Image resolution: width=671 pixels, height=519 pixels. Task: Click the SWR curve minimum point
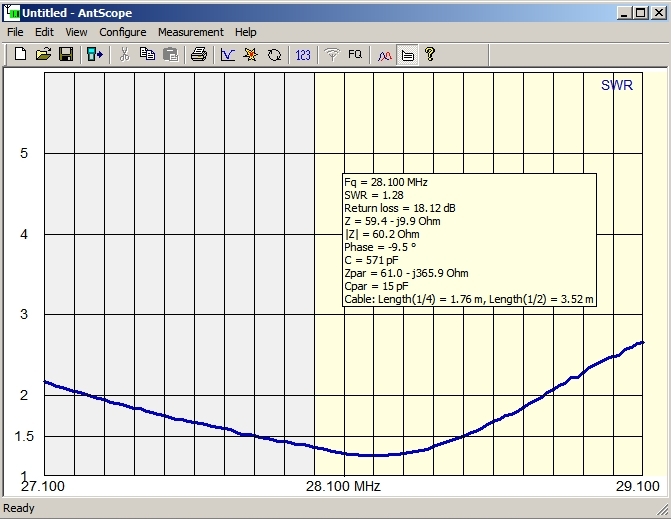click(x=372, y=455)
